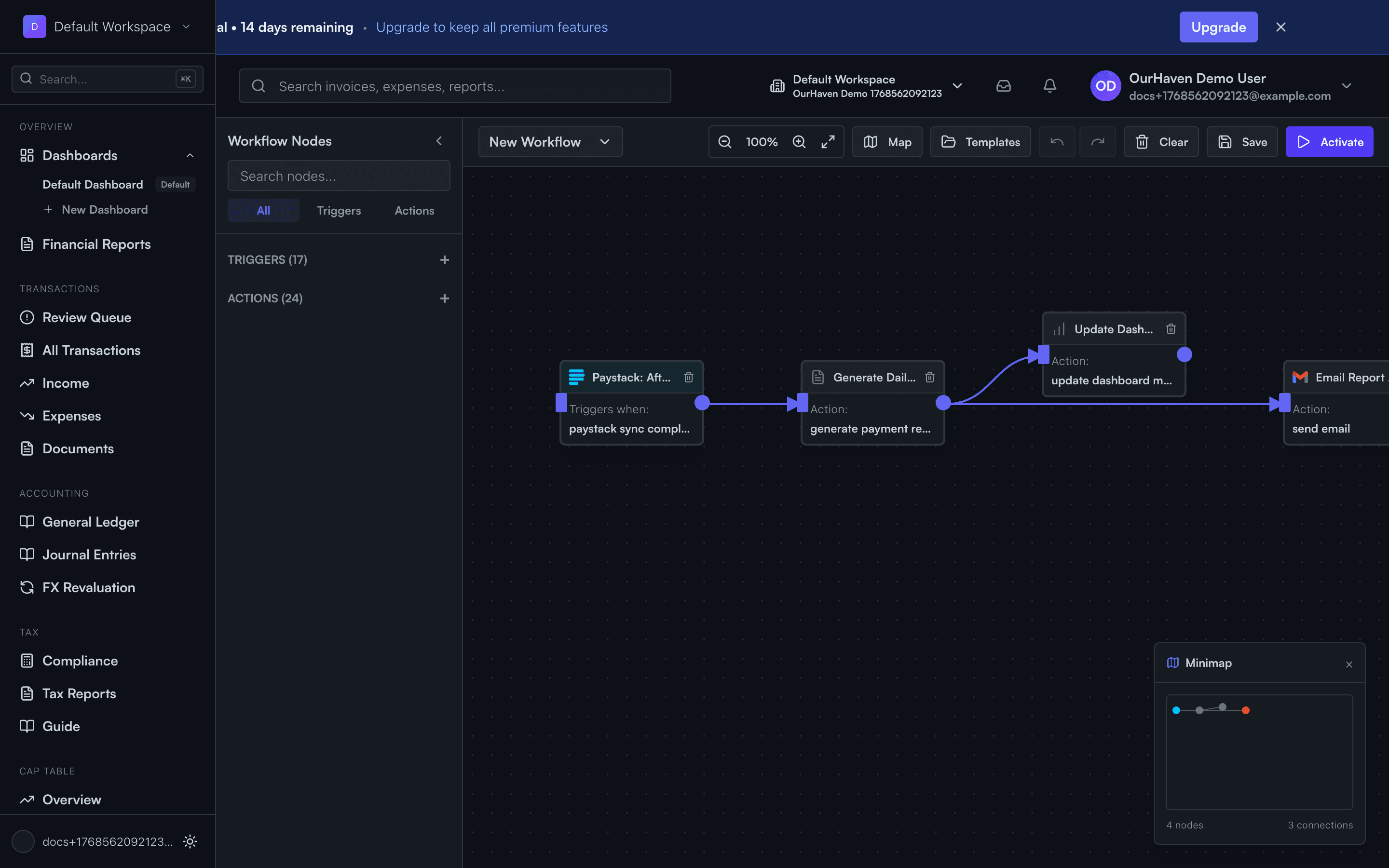Viewport: 1389px width, 868px height.
Task: Type in the Search nodes field
Action: (x=339, y=176)
